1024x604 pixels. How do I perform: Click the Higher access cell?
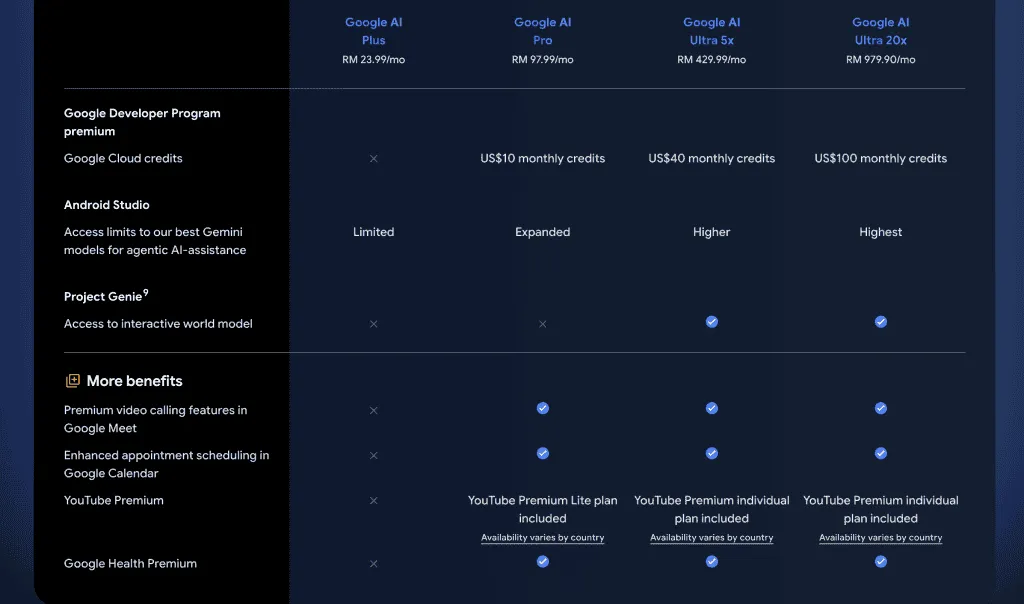pyautogui.click(x=712, y=232)
